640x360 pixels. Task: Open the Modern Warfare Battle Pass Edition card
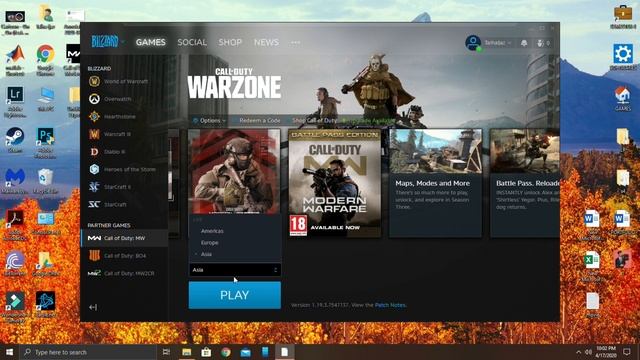point(335,183)
